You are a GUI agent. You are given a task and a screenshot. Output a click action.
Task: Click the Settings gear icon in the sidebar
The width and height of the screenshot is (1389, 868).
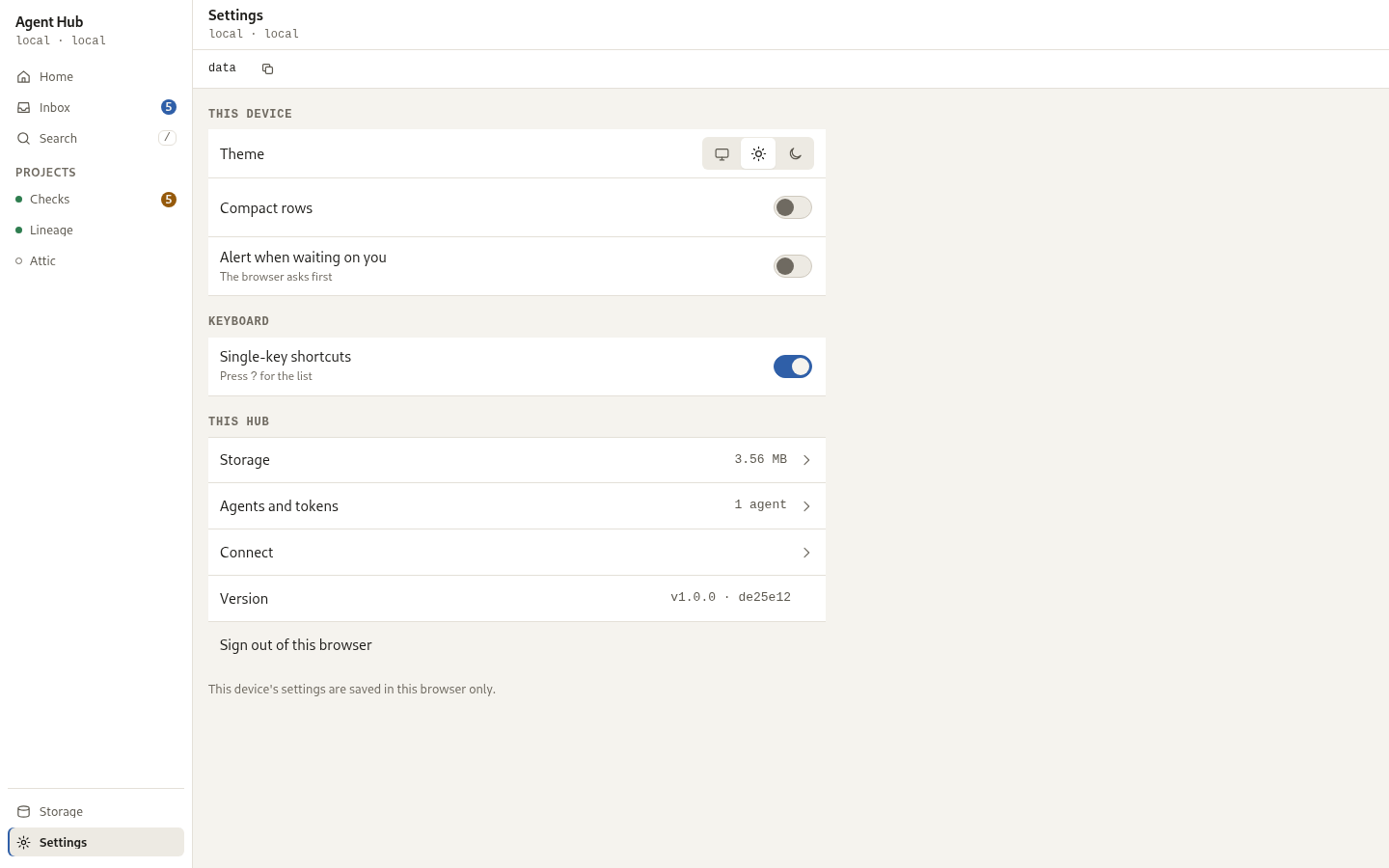(24, 843)
